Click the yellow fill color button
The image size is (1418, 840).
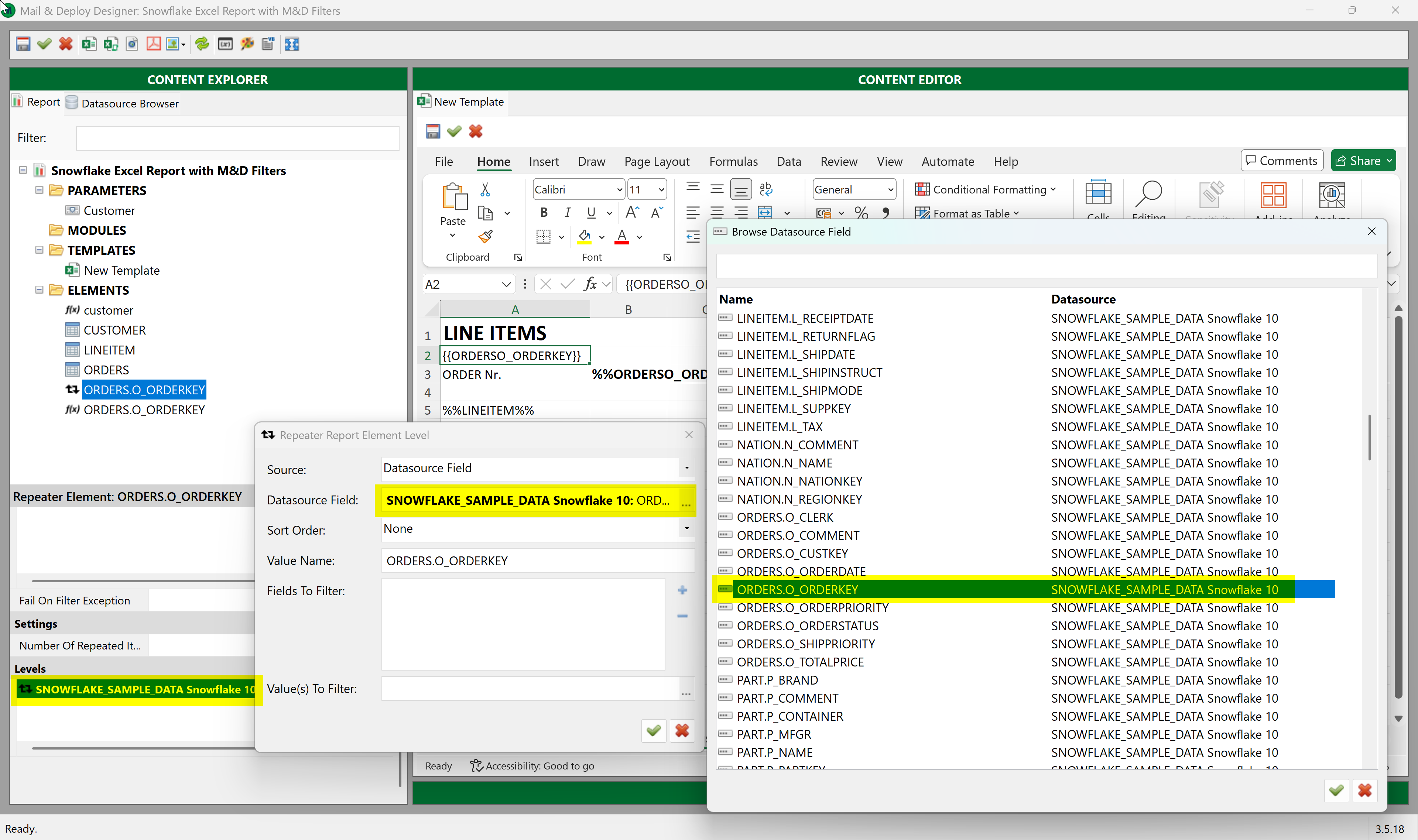pyautogui.click(x=585, y=237)
